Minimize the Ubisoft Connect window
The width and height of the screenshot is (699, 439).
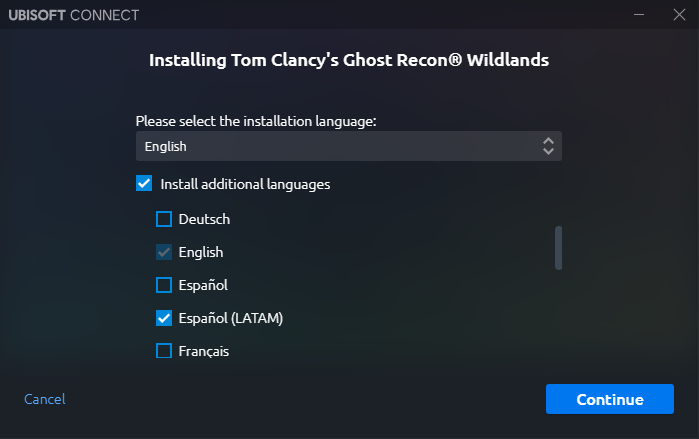click(639, 15)
